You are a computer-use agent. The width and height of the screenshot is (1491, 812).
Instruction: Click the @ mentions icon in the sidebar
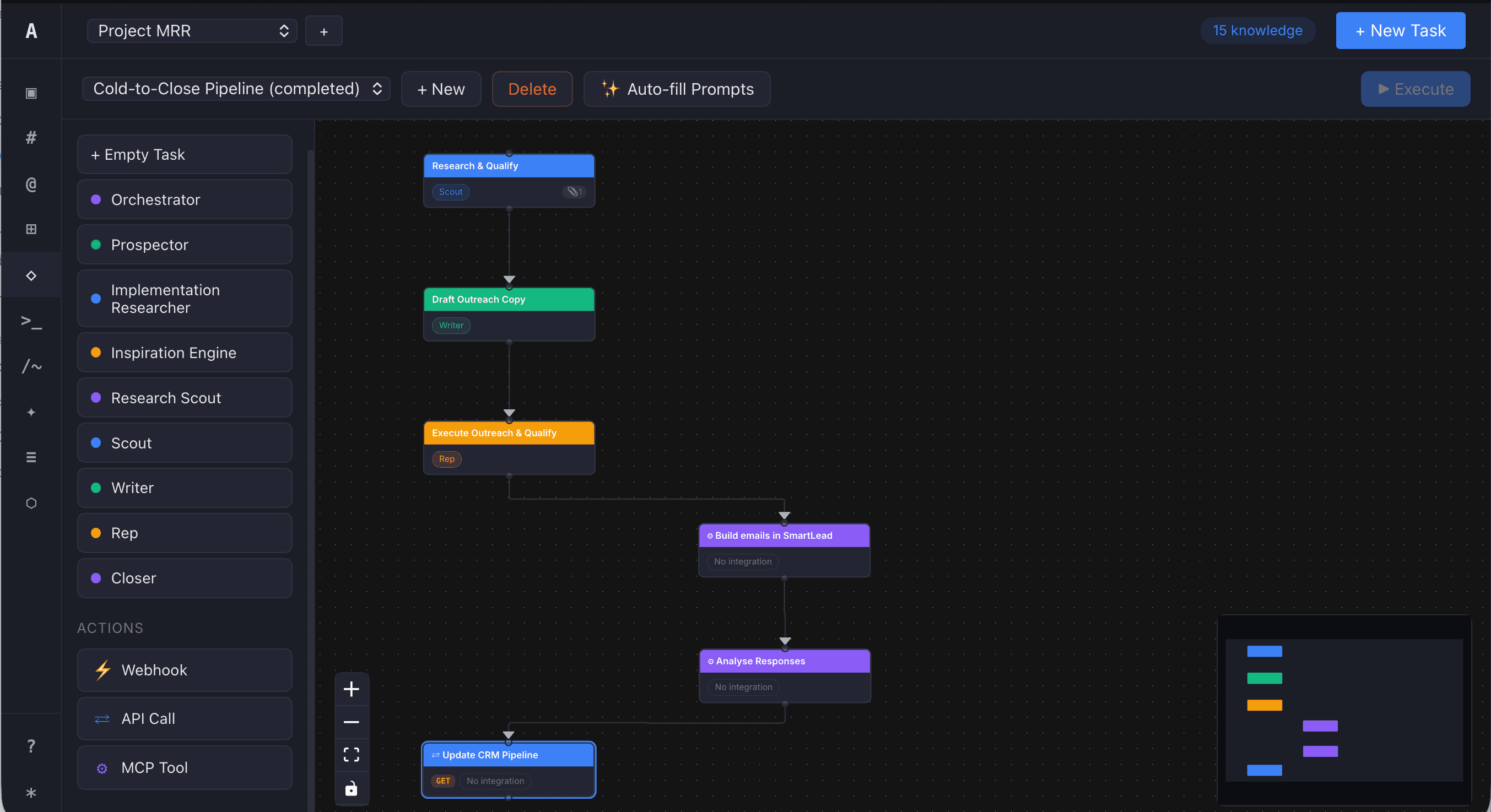[31, 185]
